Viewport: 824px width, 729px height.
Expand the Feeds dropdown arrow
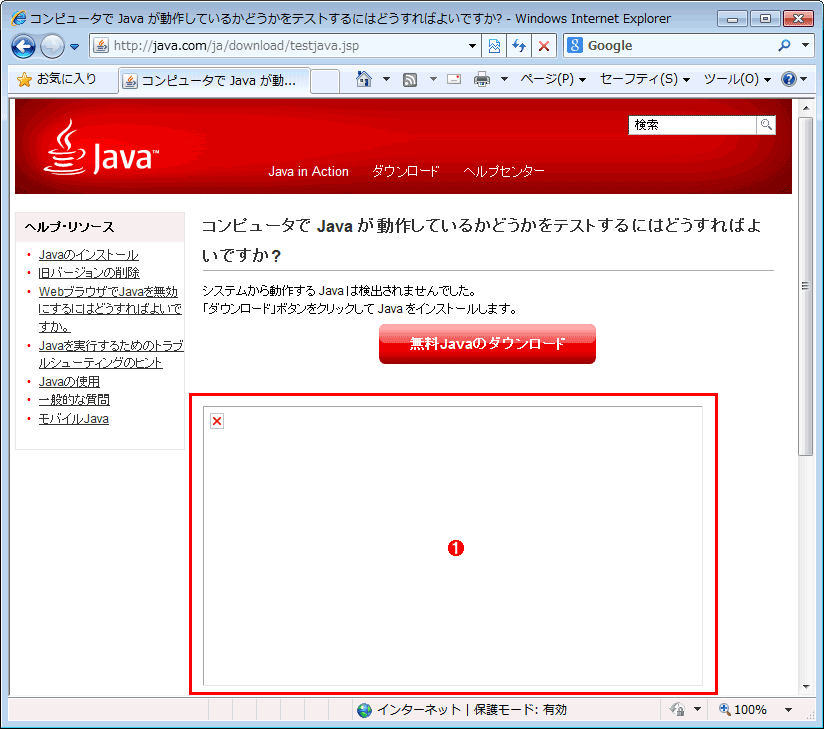(x=433, y=79)
